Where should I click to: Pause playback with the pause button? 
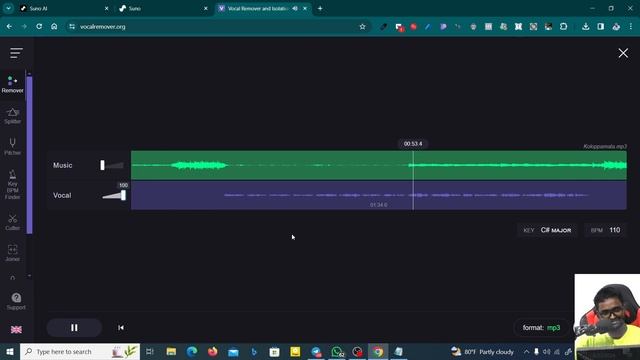[74, 327]
